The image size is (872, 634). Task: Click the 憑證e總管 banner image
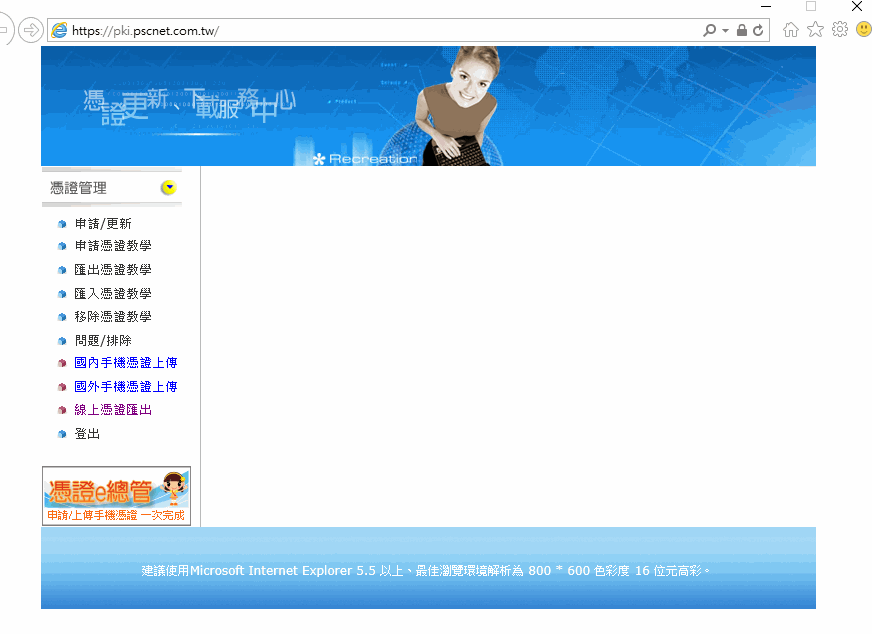pyautogui.click(x=116, y=495)
